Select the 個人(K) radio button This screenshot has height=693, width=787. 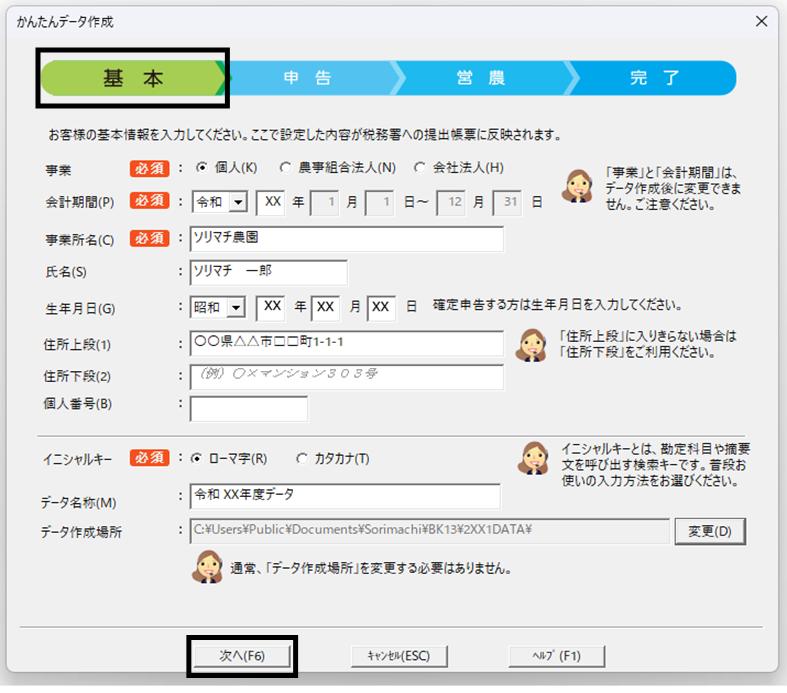(202, 168)
